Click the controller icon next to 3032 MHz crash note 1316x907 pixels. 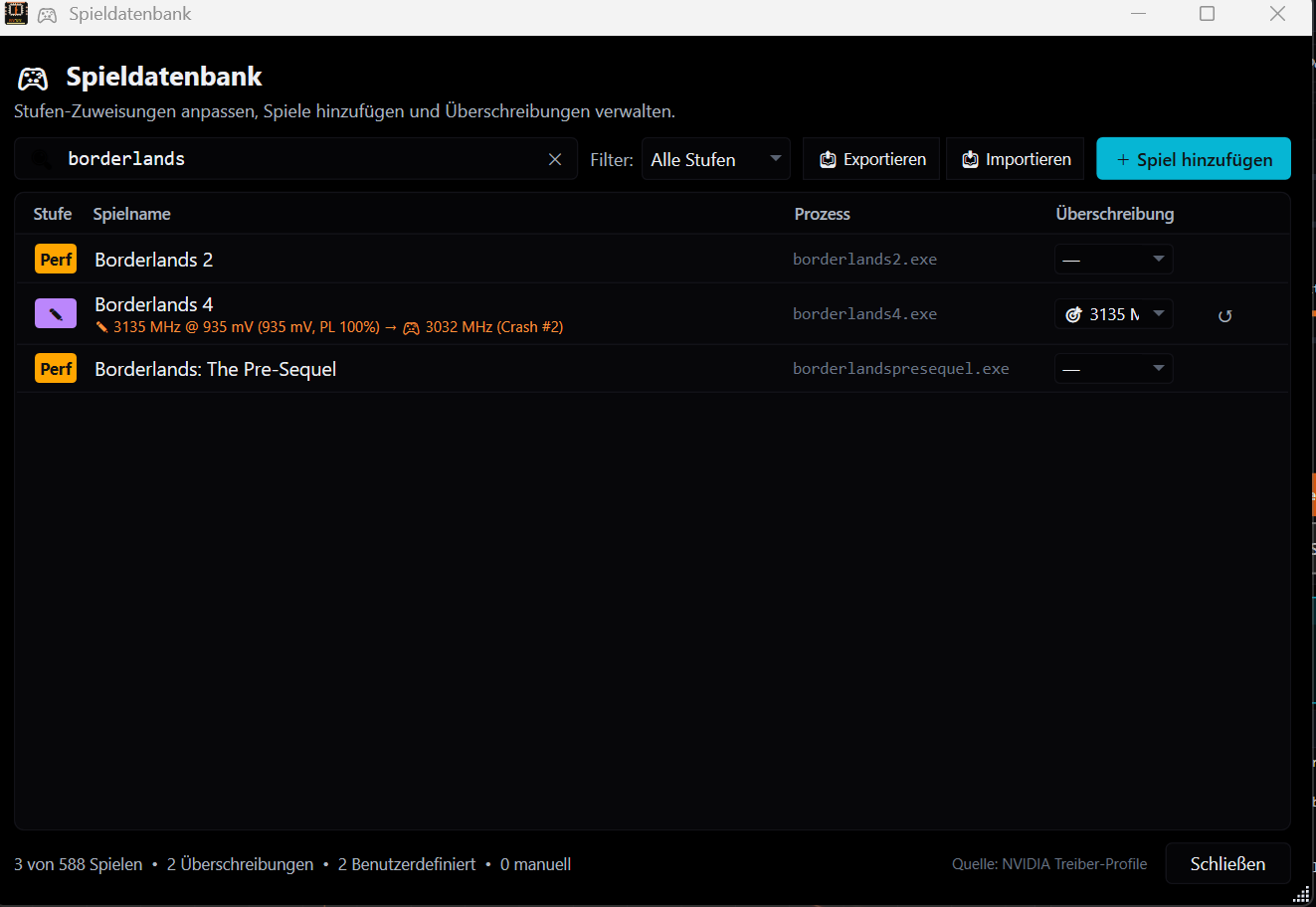[x=411, y=326]
